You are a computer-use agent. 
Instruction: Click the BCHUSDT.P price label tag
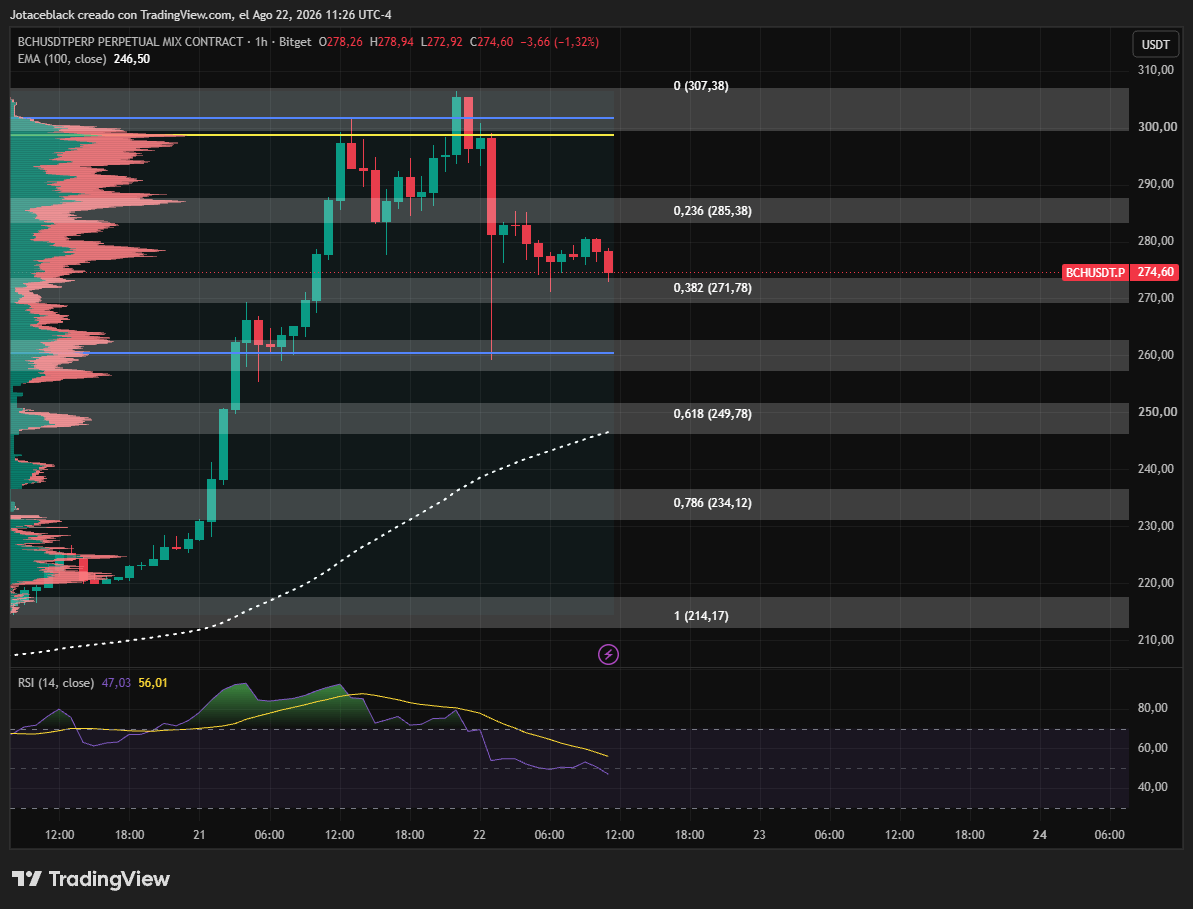coord(1095,272)
